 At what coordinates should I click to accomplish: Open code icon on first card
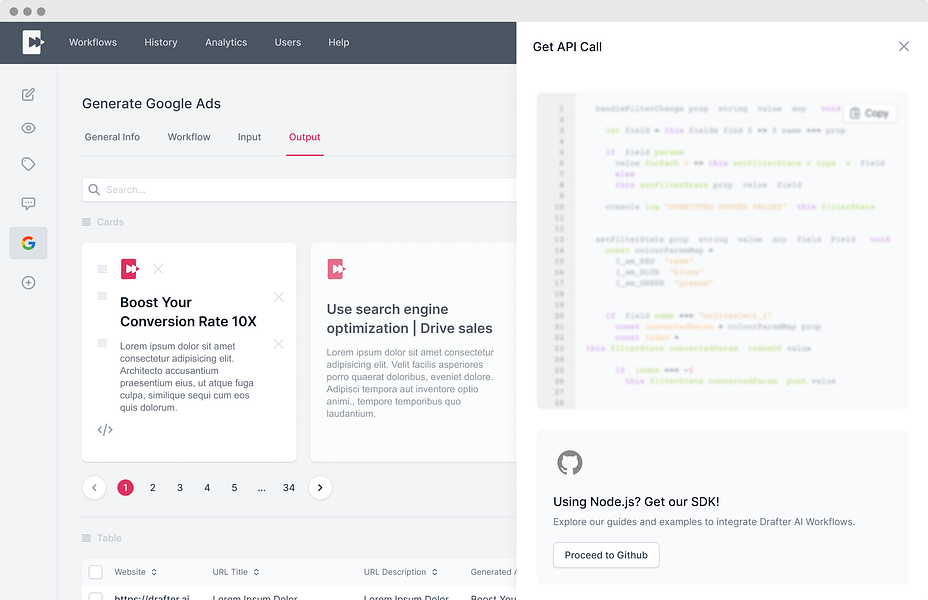point(105,430)
